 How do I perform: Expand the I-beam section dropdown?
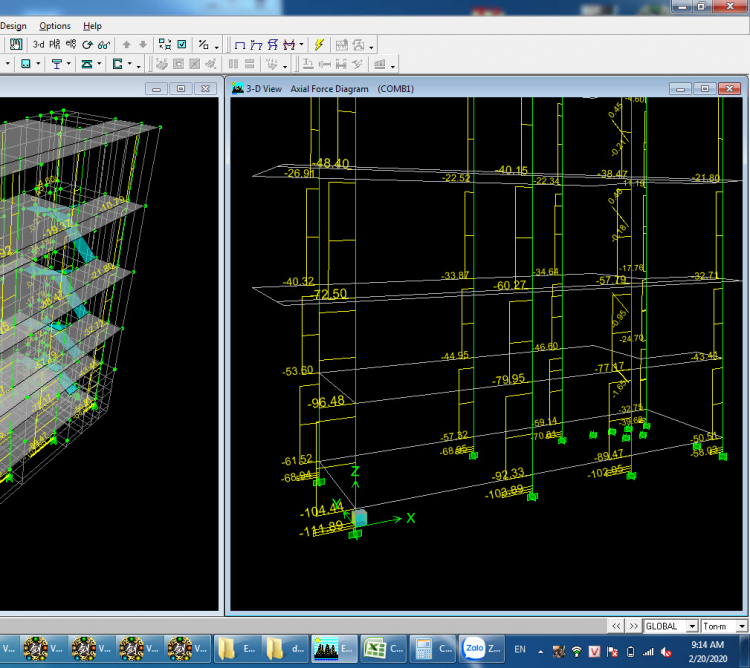[x=69, y=64]
